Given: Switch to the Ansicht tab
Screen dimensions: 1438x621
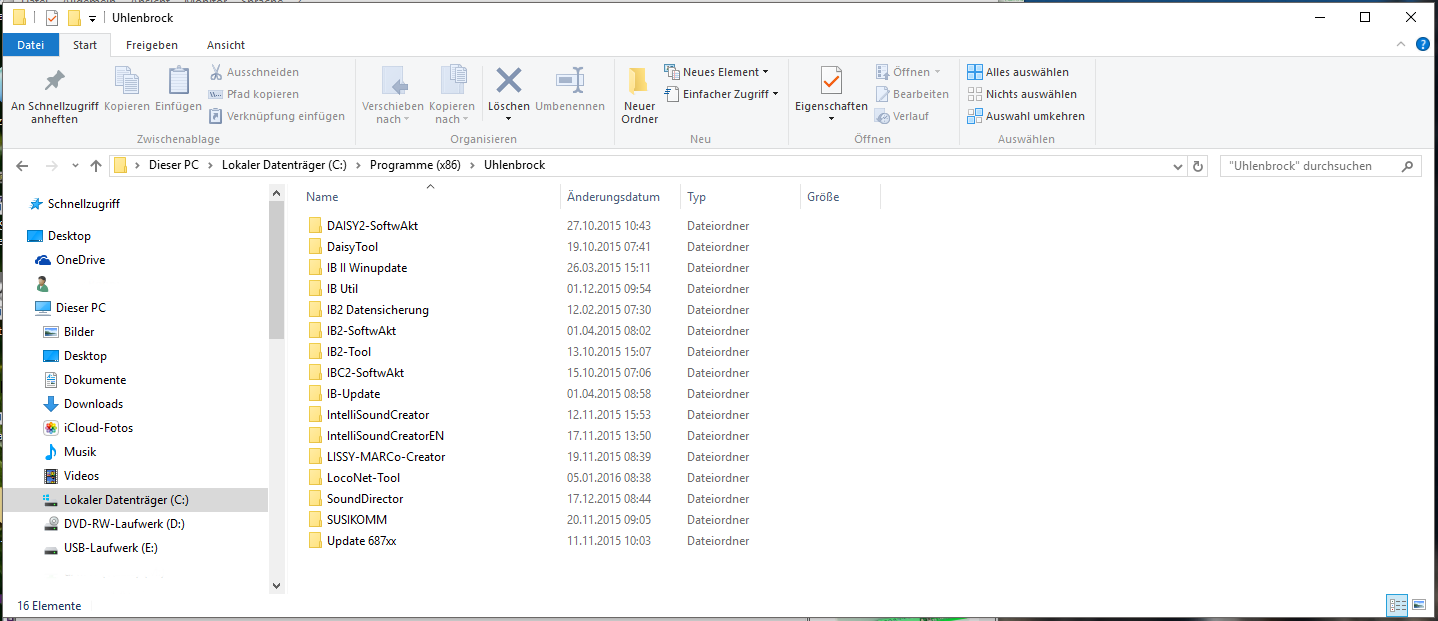Looking at the screenshot, I should 226,45.
